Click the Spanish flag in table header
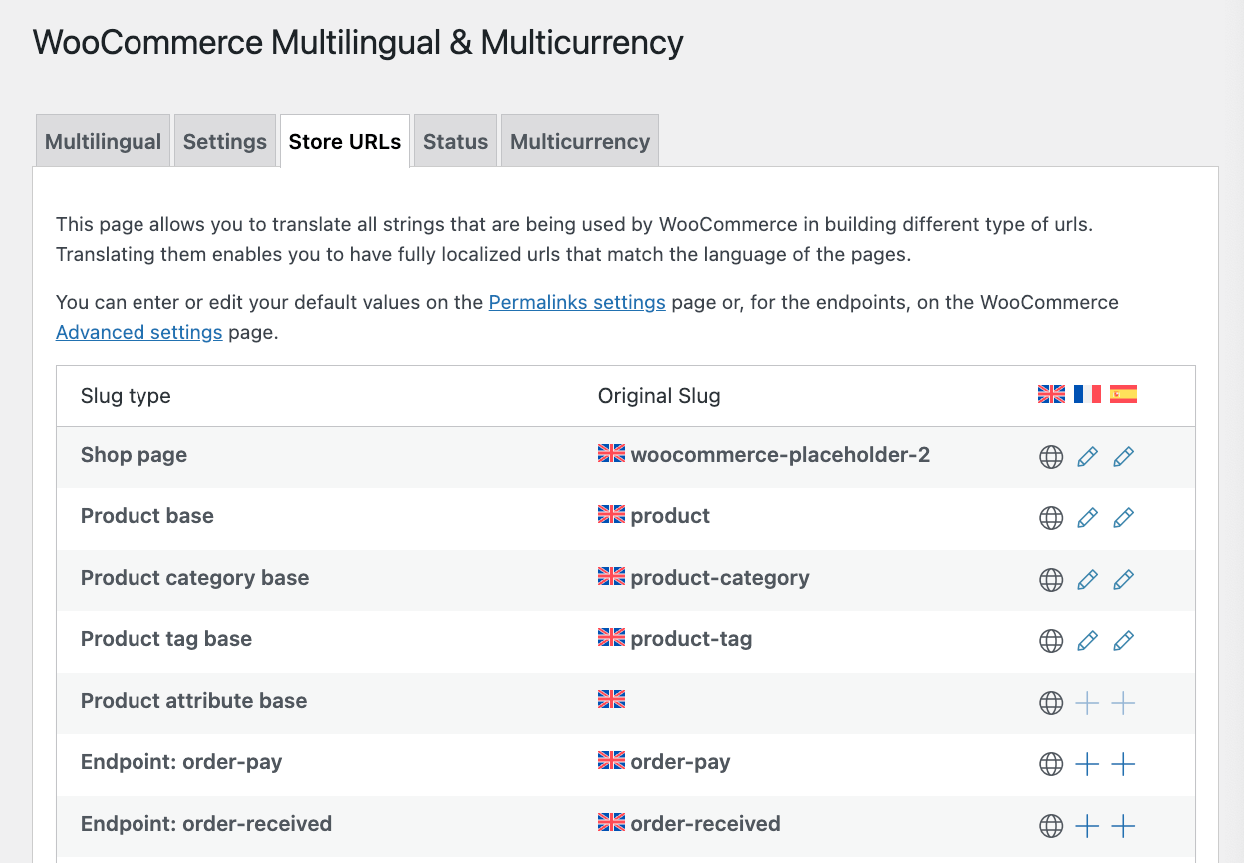Screen dimensions: 1244x863 pyautogui.click(x=1123, y=394)
